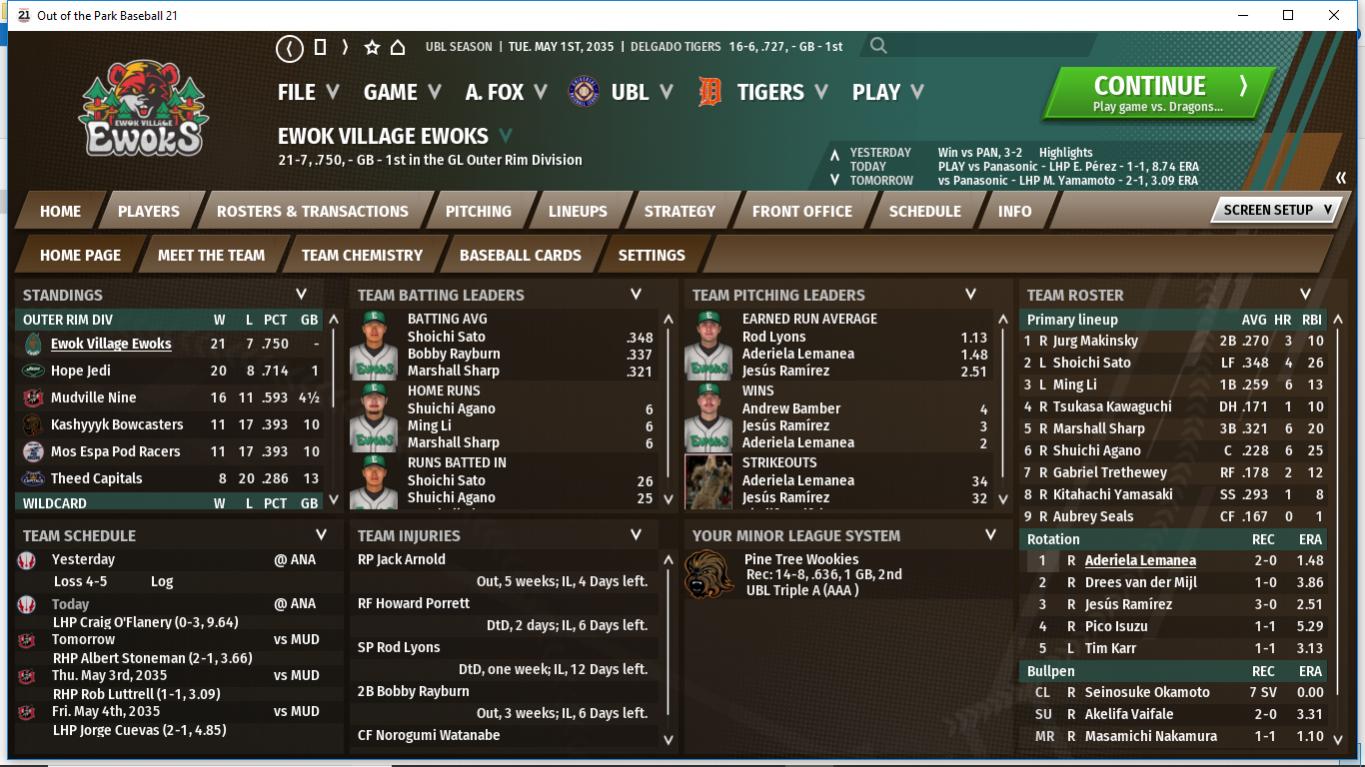Viewport: 1365px width, 767px height.
Task: Open the Home Runs leader player photo
Action: pos(373,417)
